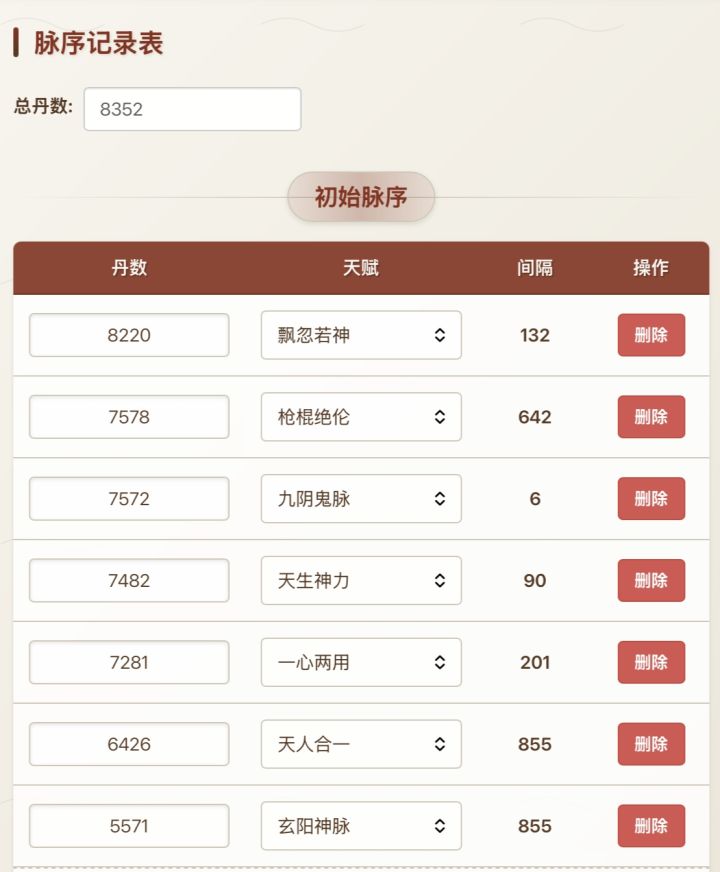Expand the 天生神力 talent selector
This screenshot has height=872, width=720.
(361, 581)
